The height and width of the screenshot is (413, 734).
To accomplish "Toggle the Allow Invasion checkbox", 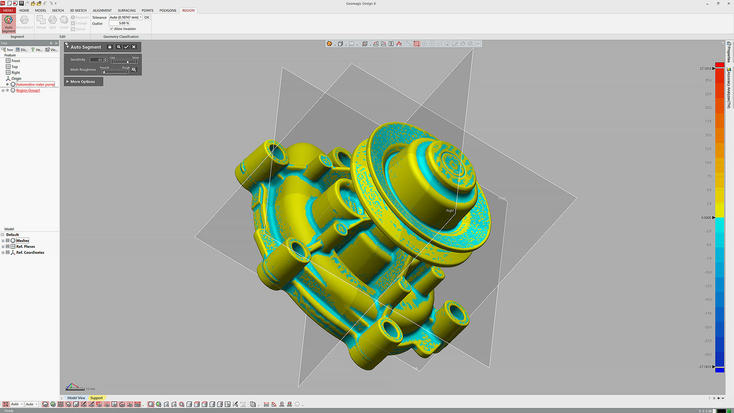I will (x=111, y=29).
